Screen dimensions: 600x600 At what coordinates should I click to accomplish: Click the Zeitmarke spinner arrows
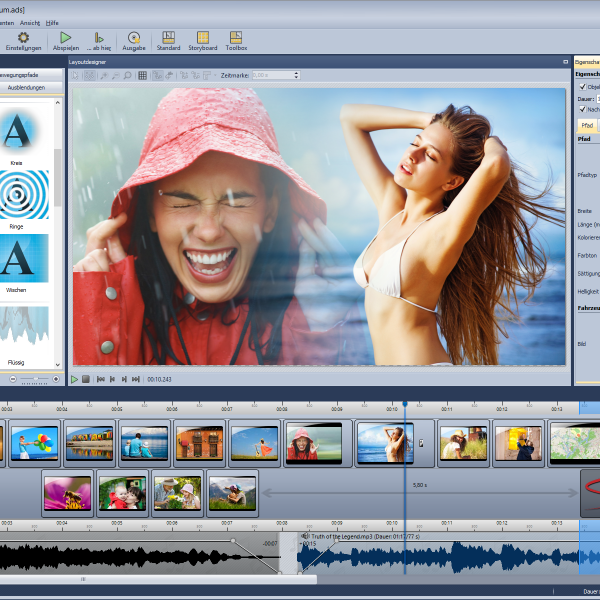point(296,75)
